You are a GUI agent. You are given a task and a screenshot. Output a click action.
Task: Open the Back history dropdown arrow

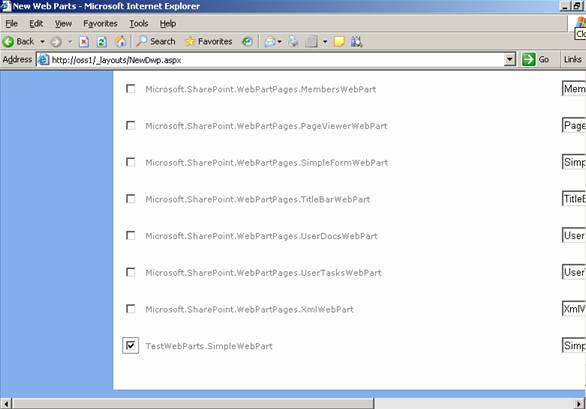tap(42, 41)
